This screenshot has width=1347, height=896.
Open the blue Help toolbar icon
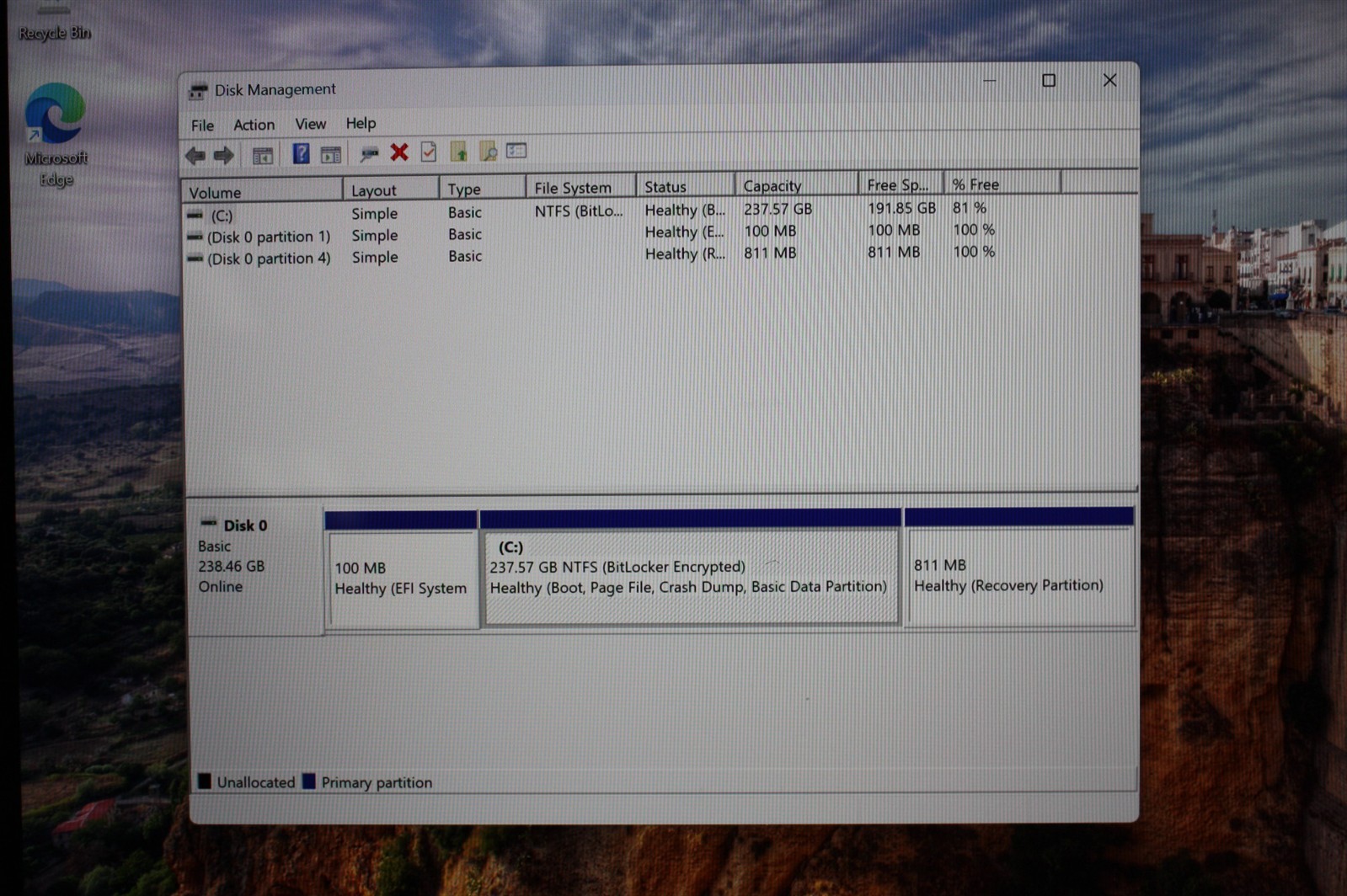pyautogui.click(x=301, y=154)
